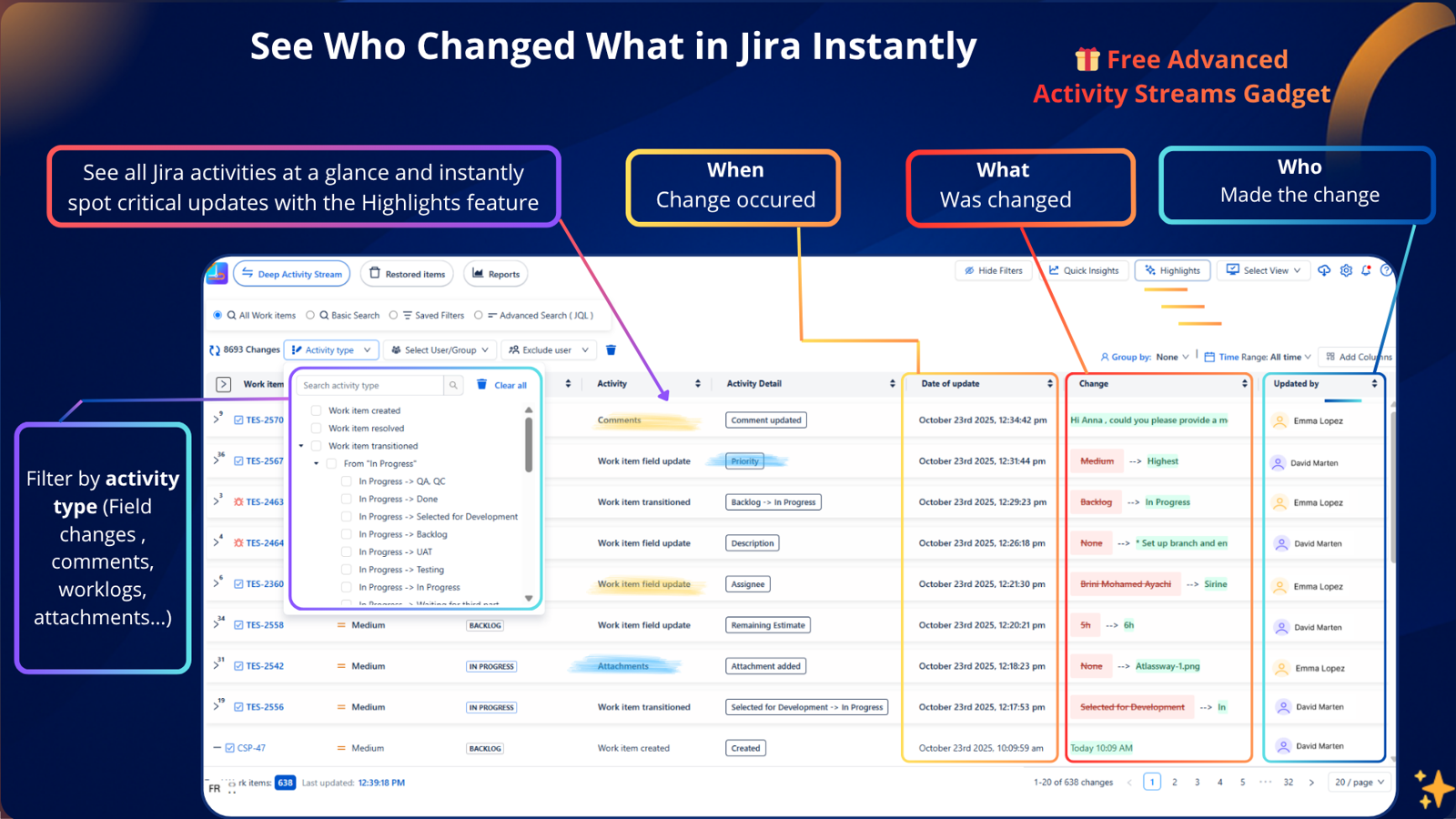Click the cloud download icon
The image size is (1456, 819).
(1324, 269)
